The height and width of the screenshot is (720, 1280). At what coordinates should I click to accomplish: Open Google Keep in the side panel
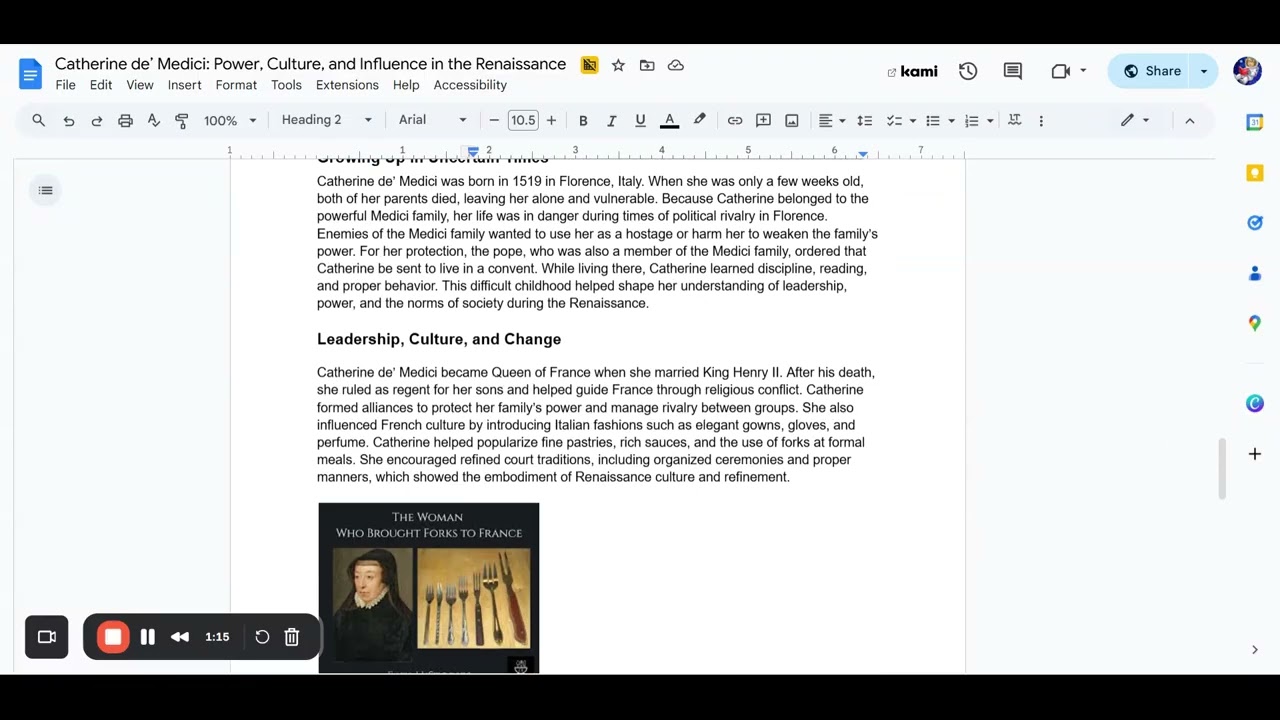click(x=1255, y=173)
